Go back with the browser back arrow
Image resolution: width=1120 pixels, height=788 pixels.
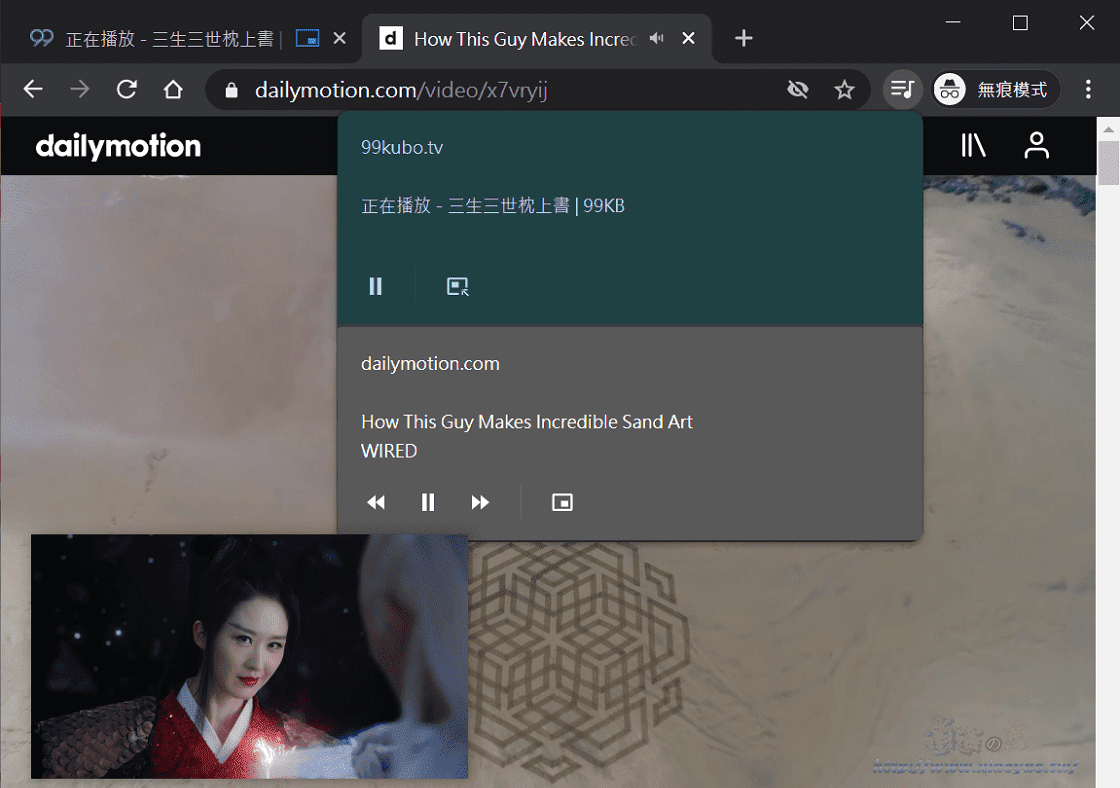(33, 89)
